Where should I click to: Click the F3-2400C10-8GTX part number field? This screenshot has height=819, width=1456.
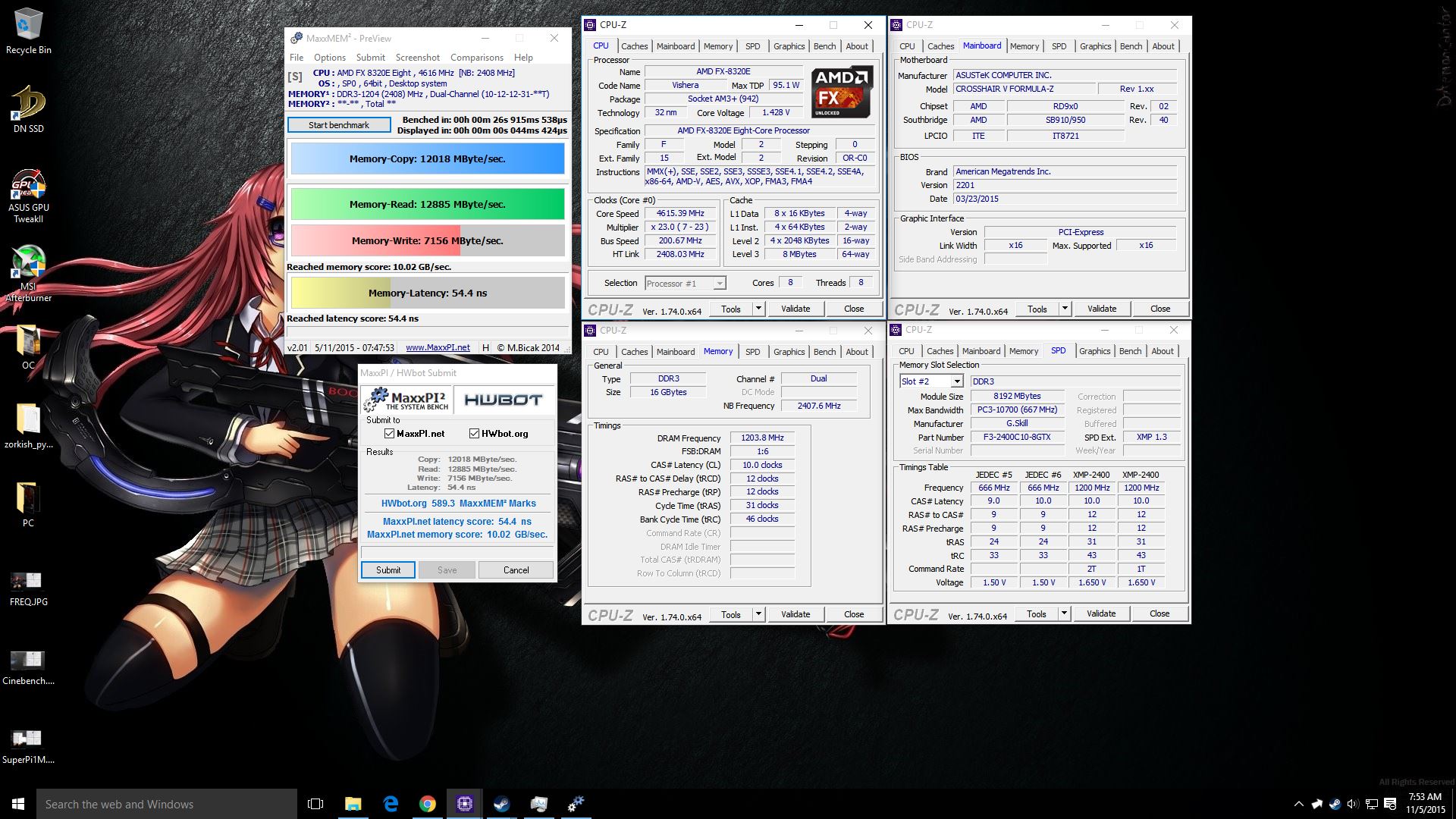click(x=1017, y=438)
